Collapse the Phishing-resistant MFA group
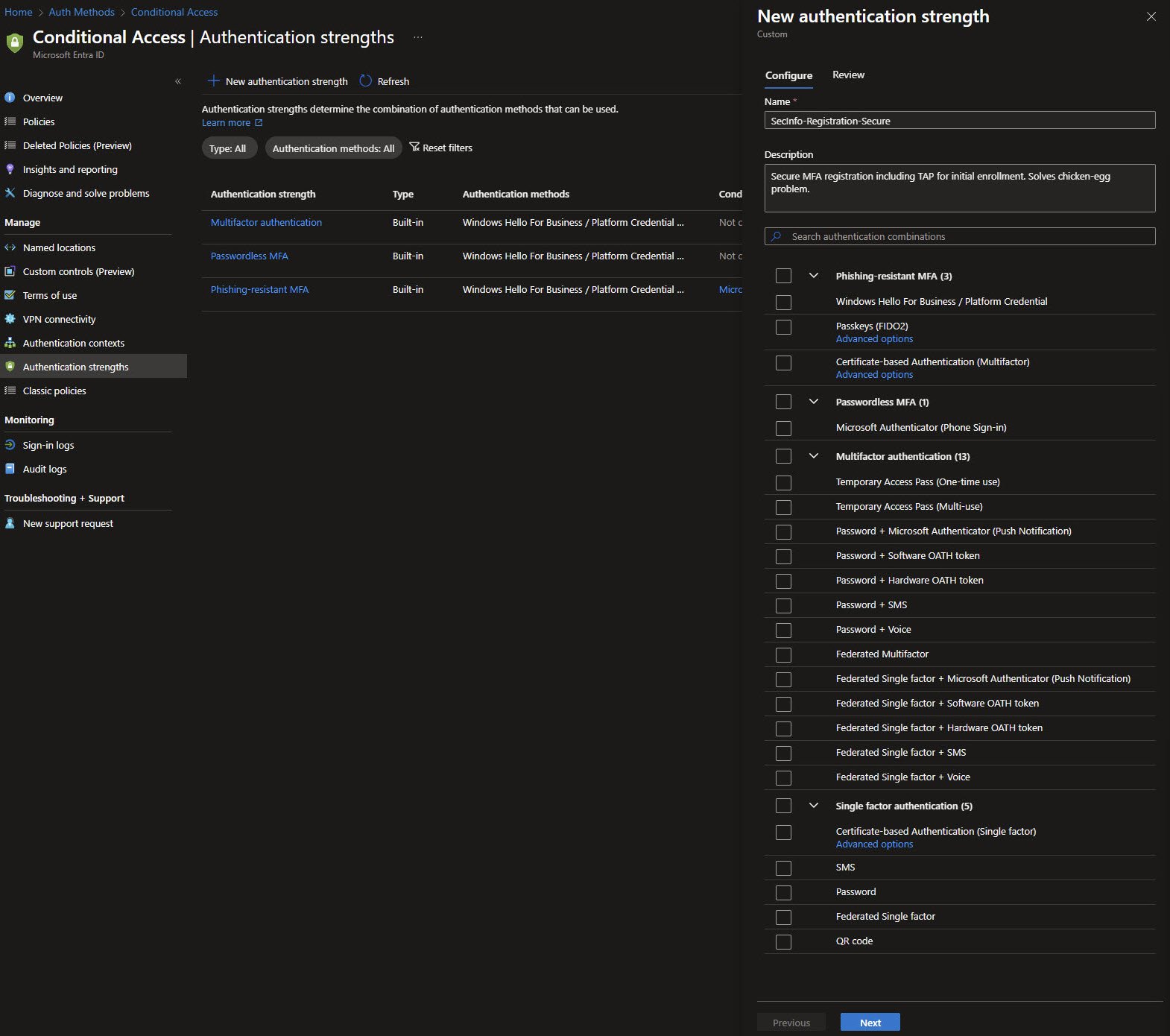Screen dimensions: 1170x1036 pos(814,276)
